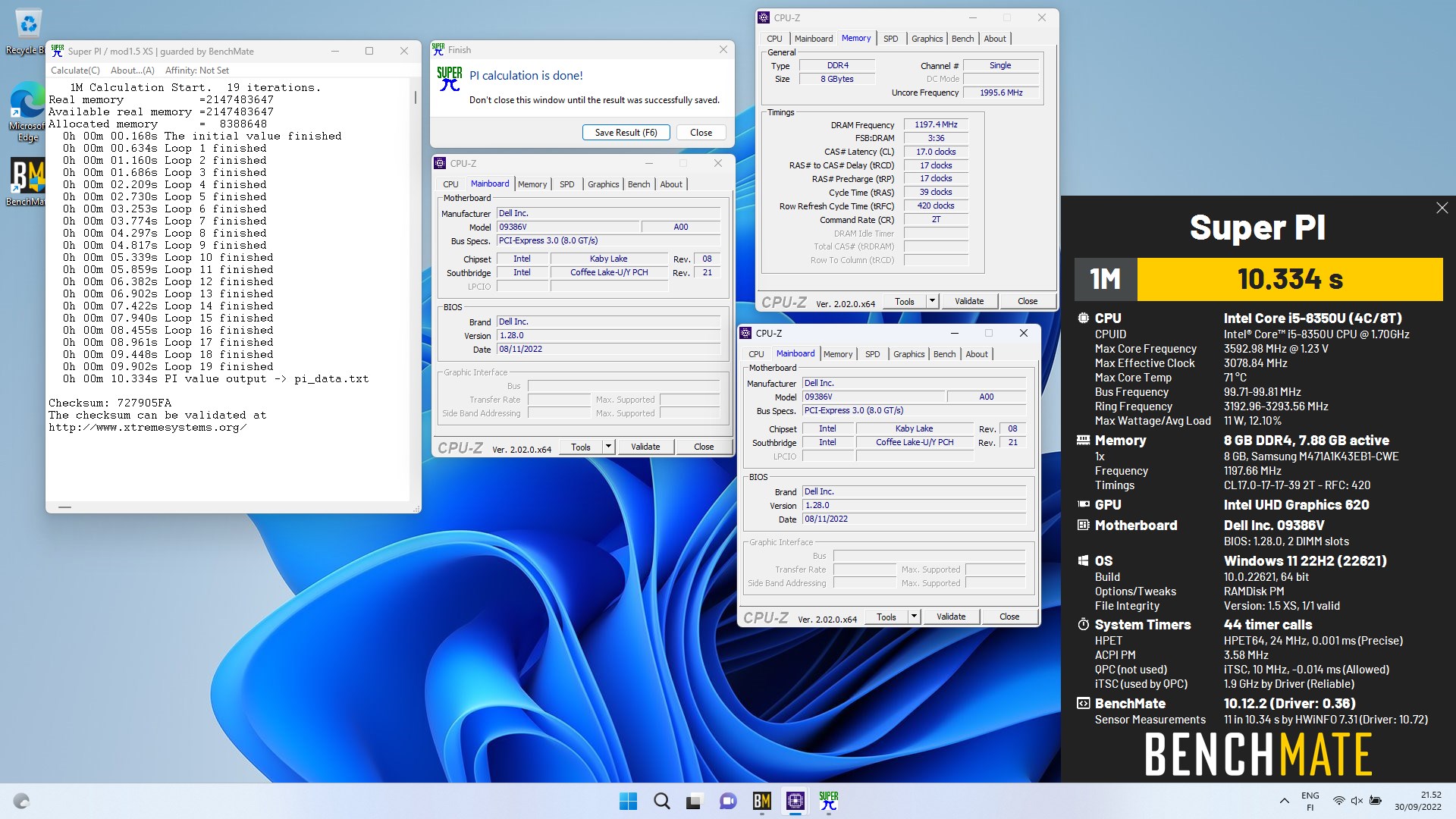Select Bench tab in middle CPU-Z window

[x=639, y=184]
